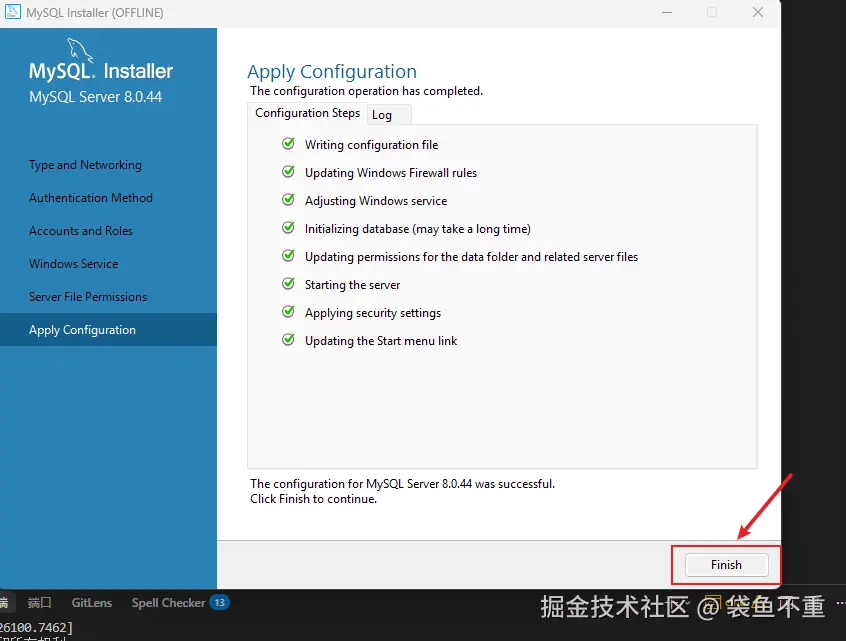Click 'Writing configuration file' step text
Viewport: 846px width, 641px height.
[x=371, y=145]
